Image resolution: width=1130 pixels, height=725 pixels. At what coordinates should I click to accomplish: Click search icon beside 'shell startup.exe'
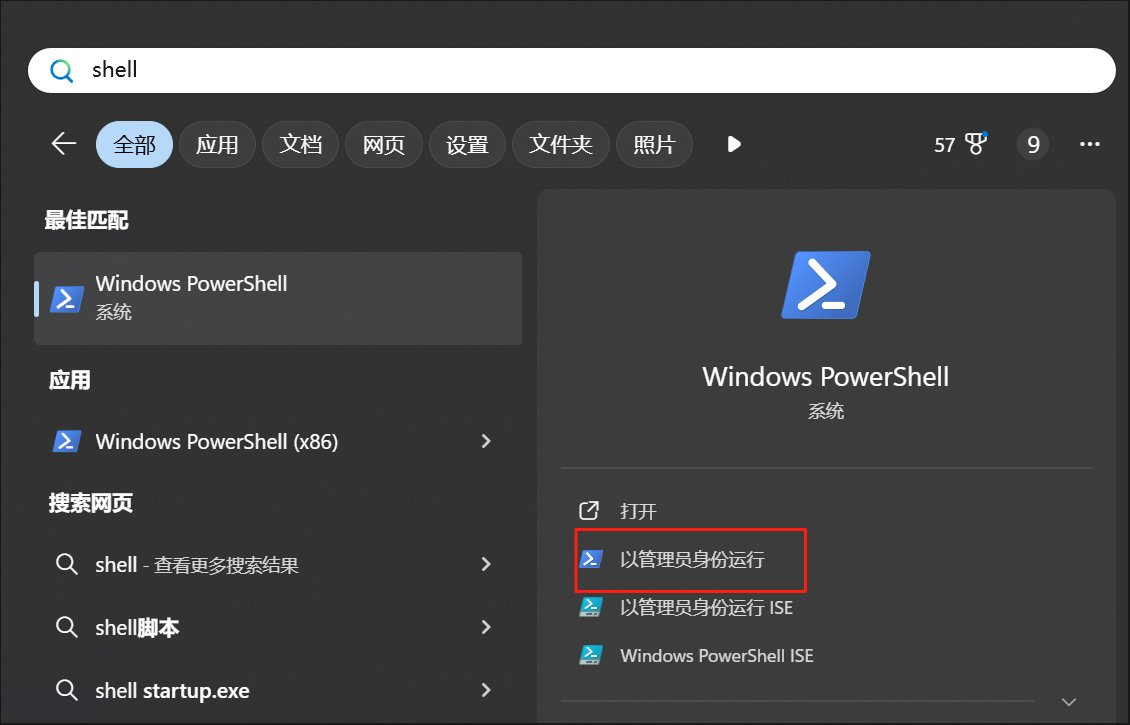(x=66, y=690)
